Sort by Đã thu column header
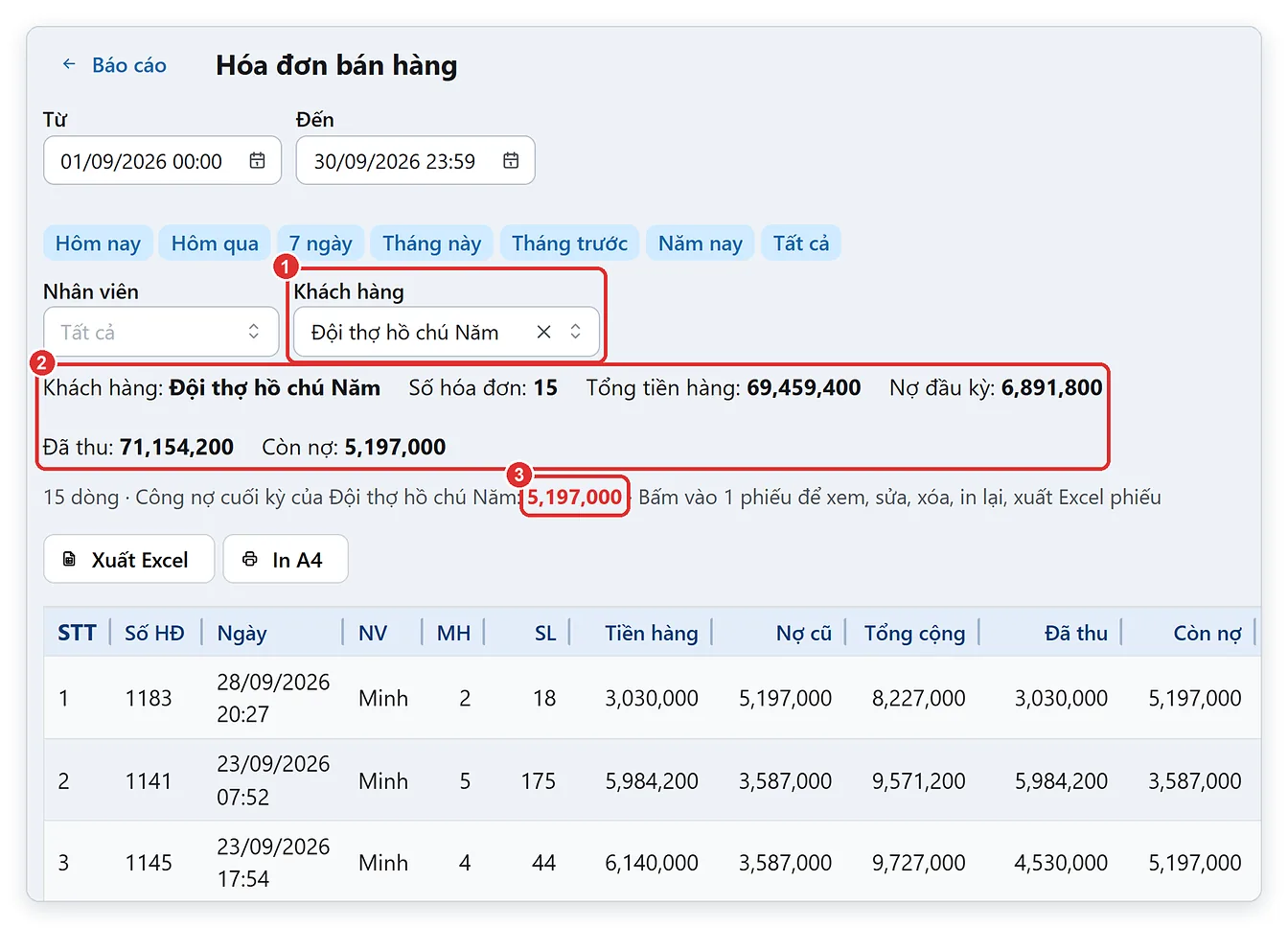 pos(1076,633)
